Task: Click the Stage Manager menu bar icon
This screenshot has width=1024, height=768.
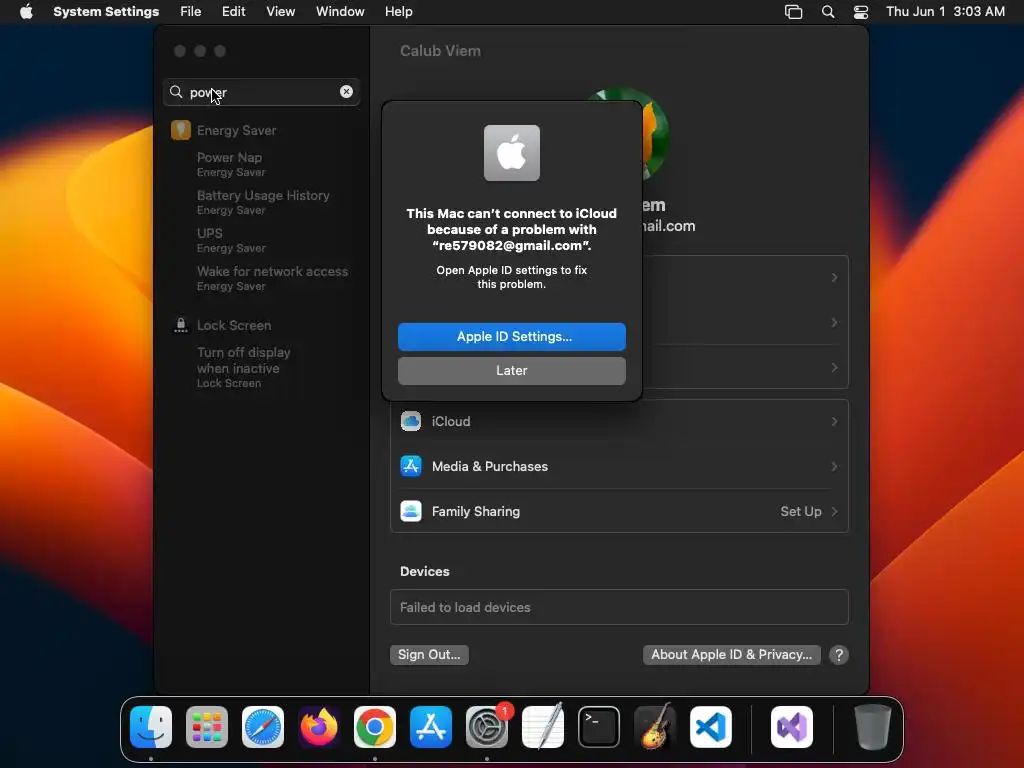Action: coord(793,12)
